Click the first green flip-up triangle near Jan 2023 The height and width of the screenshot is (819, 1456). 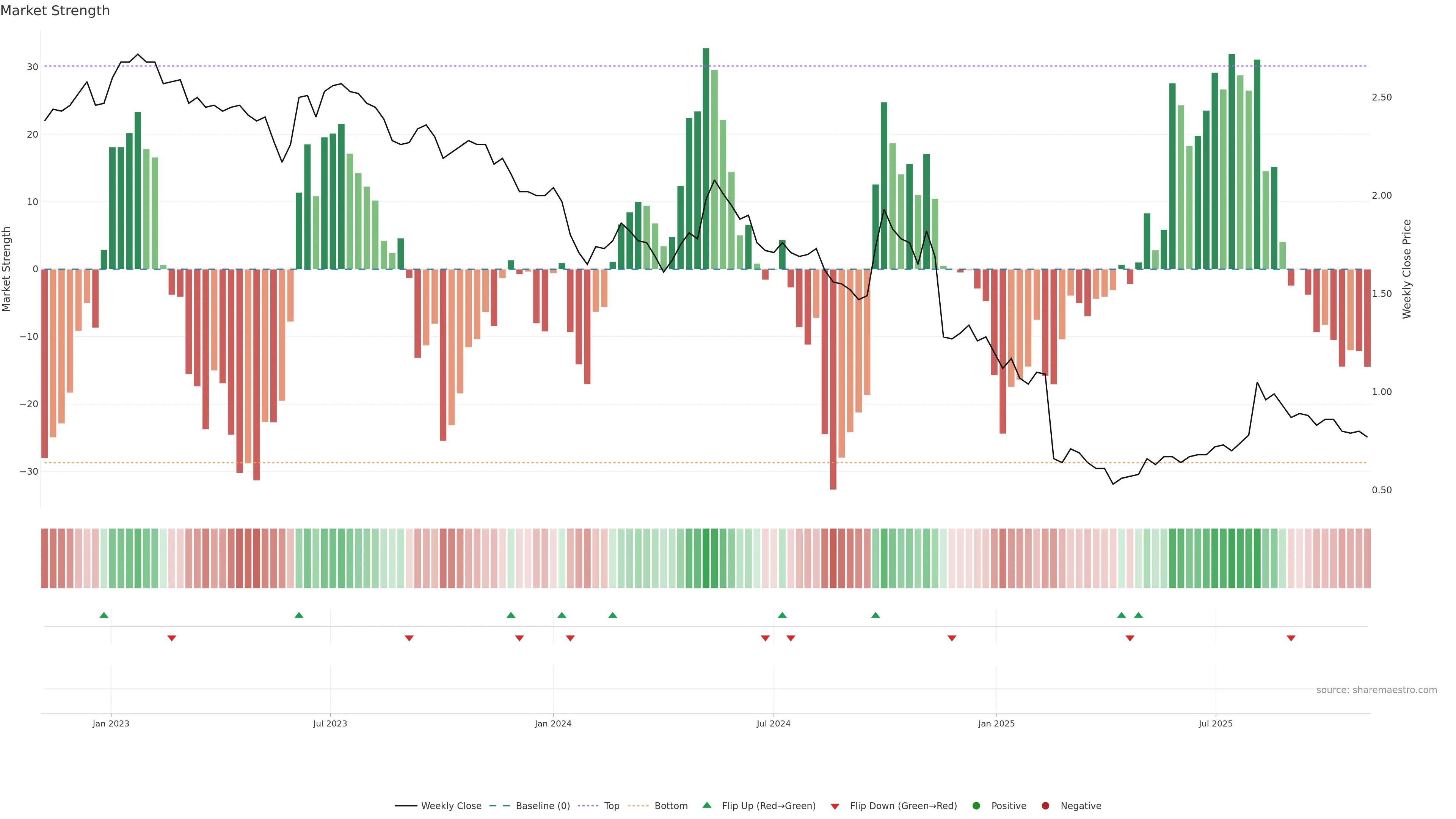click(x=104, y=615)
